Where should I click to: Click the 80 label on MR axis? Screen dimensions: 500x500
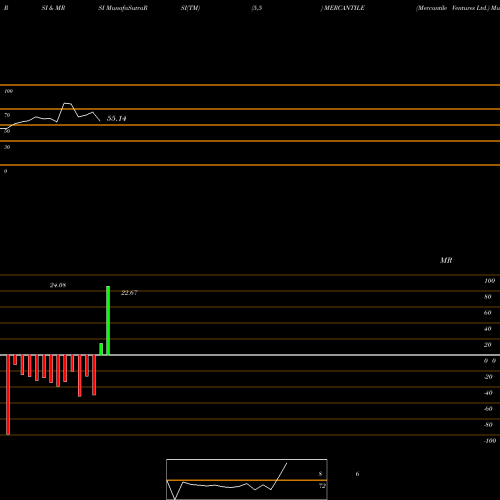point(488,297)
